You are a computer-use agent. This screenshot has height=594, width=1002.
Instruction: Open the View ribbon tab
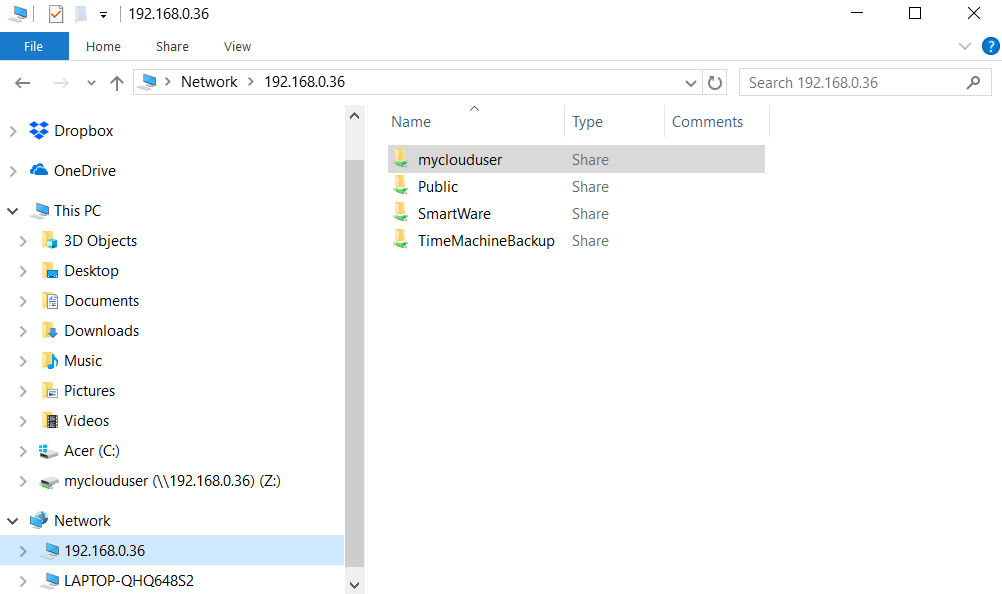coord(237,46)
